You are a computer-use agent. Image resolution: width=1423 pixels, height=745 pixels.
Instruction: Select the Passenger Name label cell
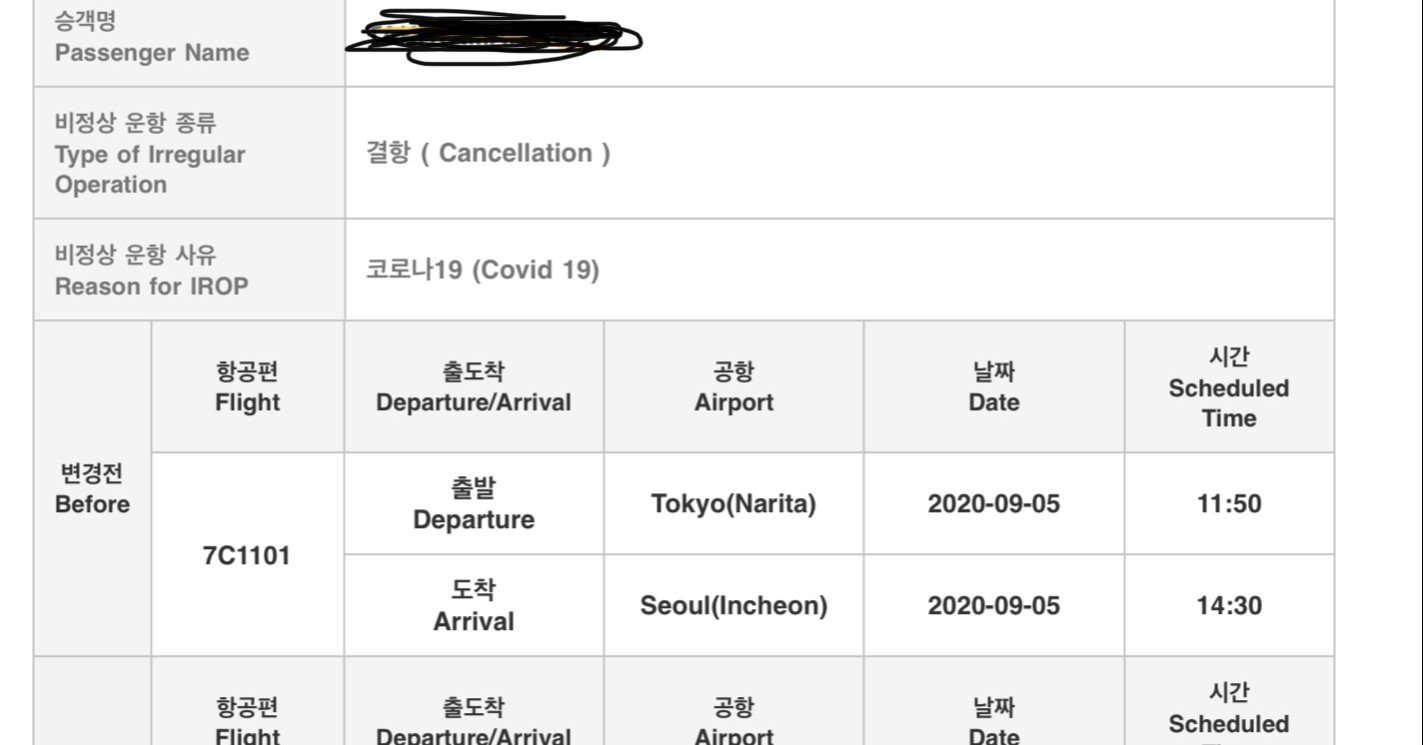coord(189,43)
